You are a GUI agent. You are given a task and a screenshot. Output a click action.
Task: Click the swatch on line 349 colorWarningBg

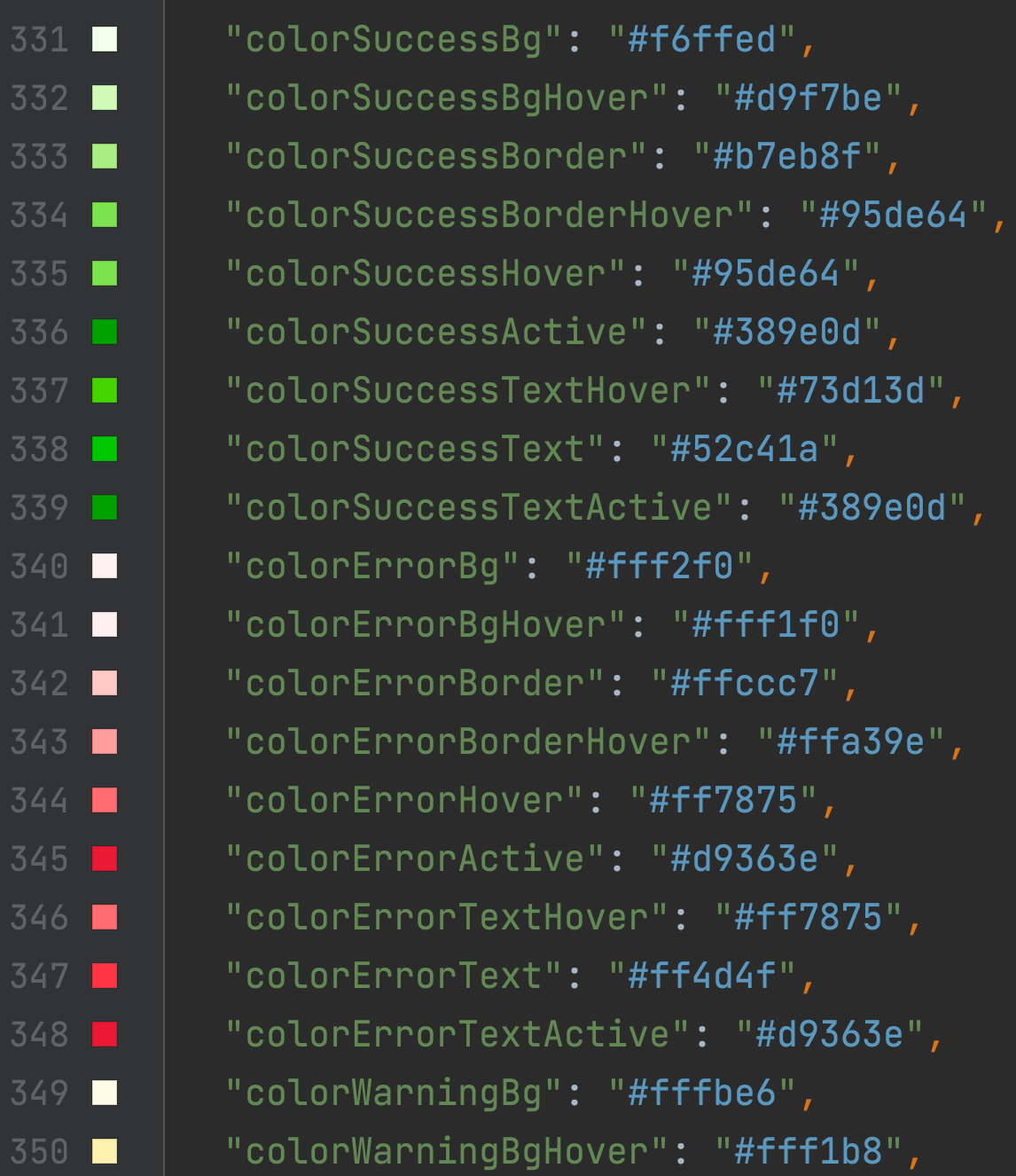pyautogui.click(x=105, y=1093)
